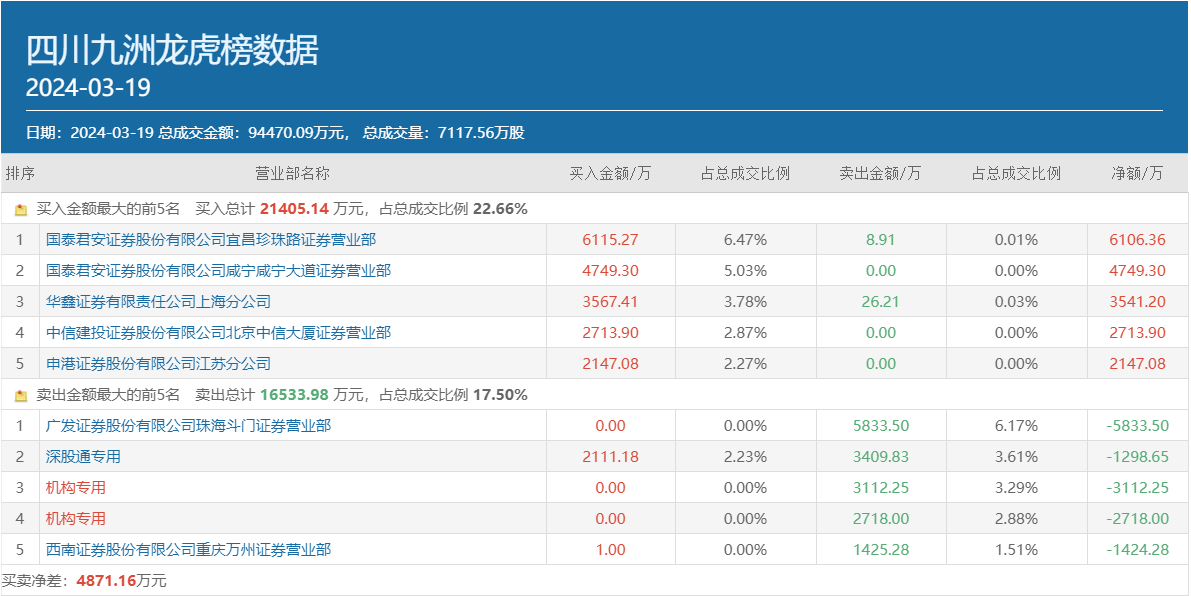Image resolution: width=1191 pixels, height=596 pixels.
Task: Click the 卖出金额/万 column header
Action: click(x=880, y=174)
